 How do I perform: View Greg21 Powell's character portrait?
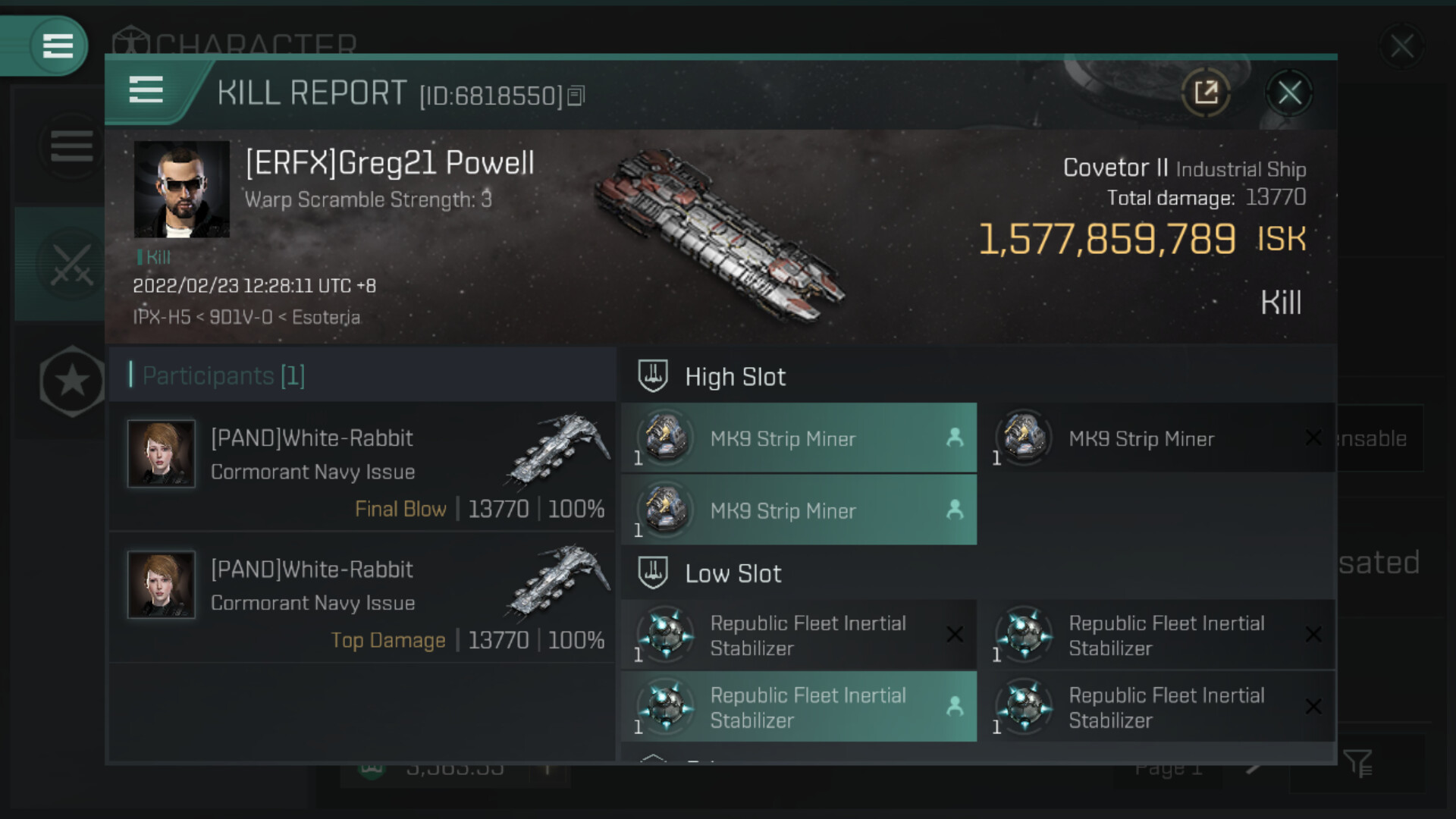click(181, 189)
